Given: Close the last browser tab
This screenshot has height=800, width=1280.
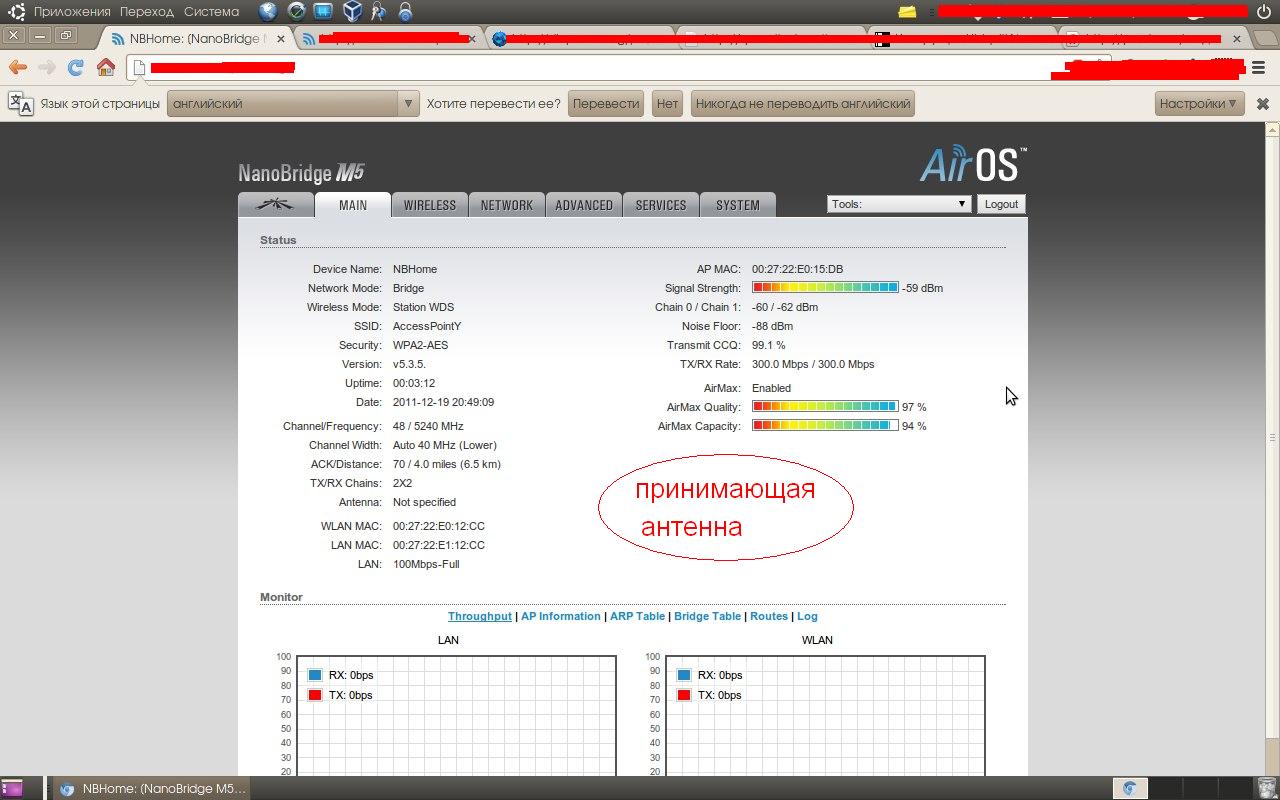Looking at the screenshot, I should pyautogui.click(x=1237, y=39).
